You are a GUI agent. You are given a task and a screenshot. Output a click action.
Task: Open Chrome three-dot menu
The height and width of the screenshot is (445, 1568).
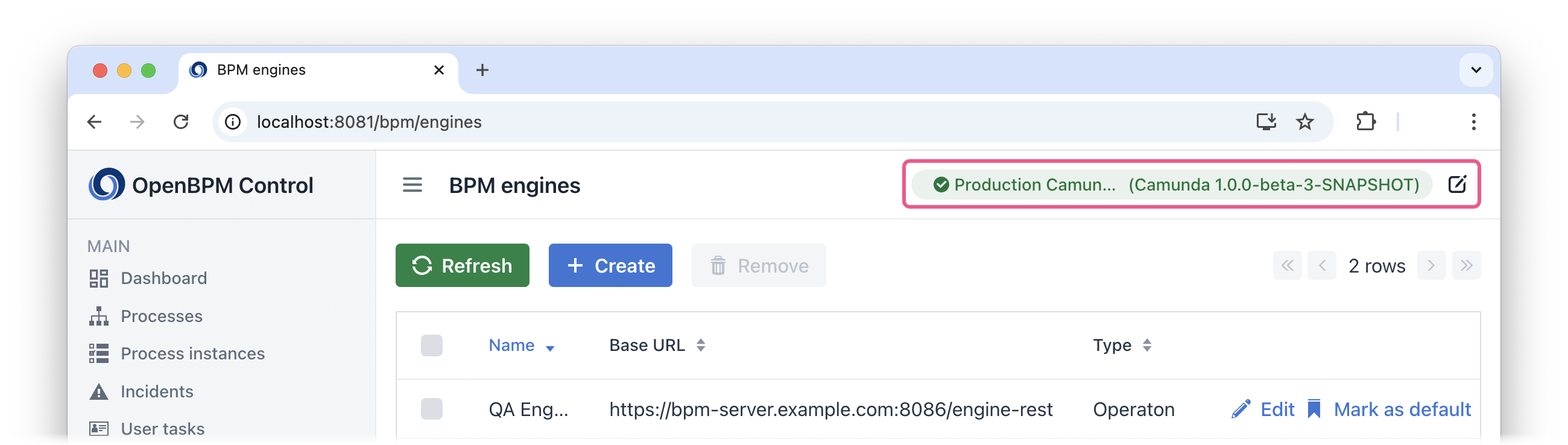coord(1474,122)
